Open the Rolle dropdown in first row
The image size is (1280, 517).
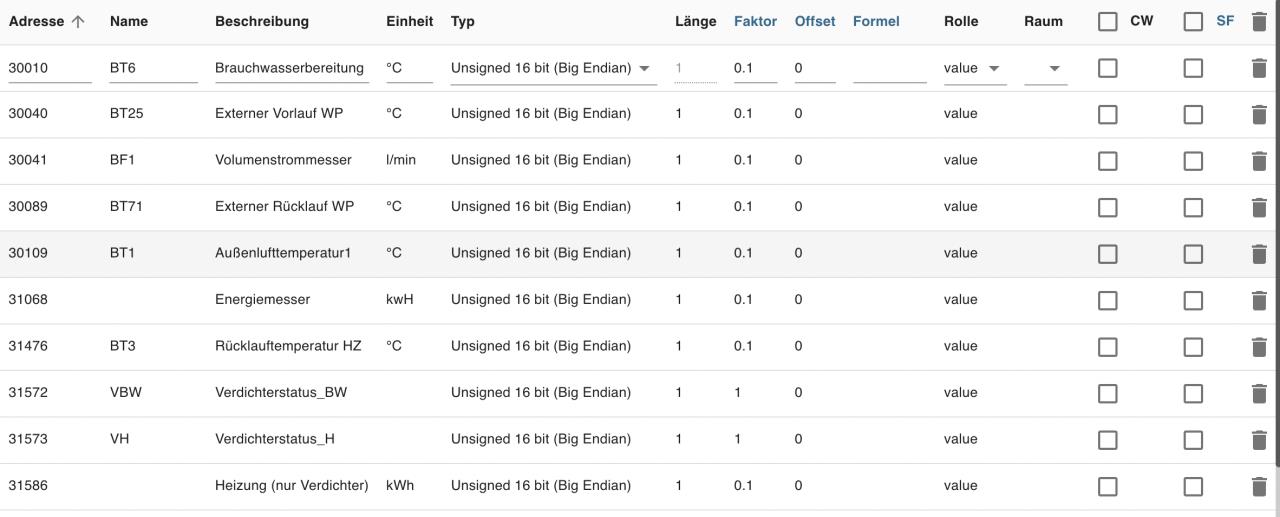tap(975, 68)
